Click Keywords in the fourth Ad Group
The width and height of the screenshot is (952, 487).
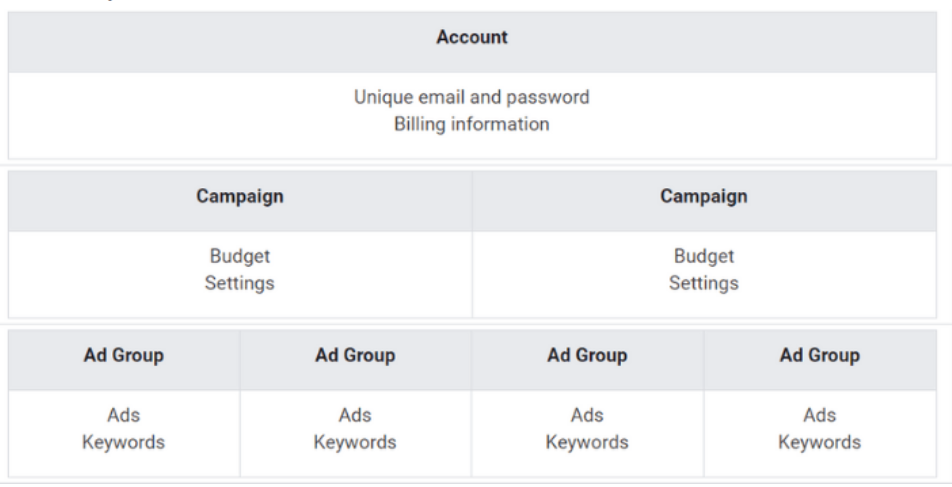[x=820, y=442]
